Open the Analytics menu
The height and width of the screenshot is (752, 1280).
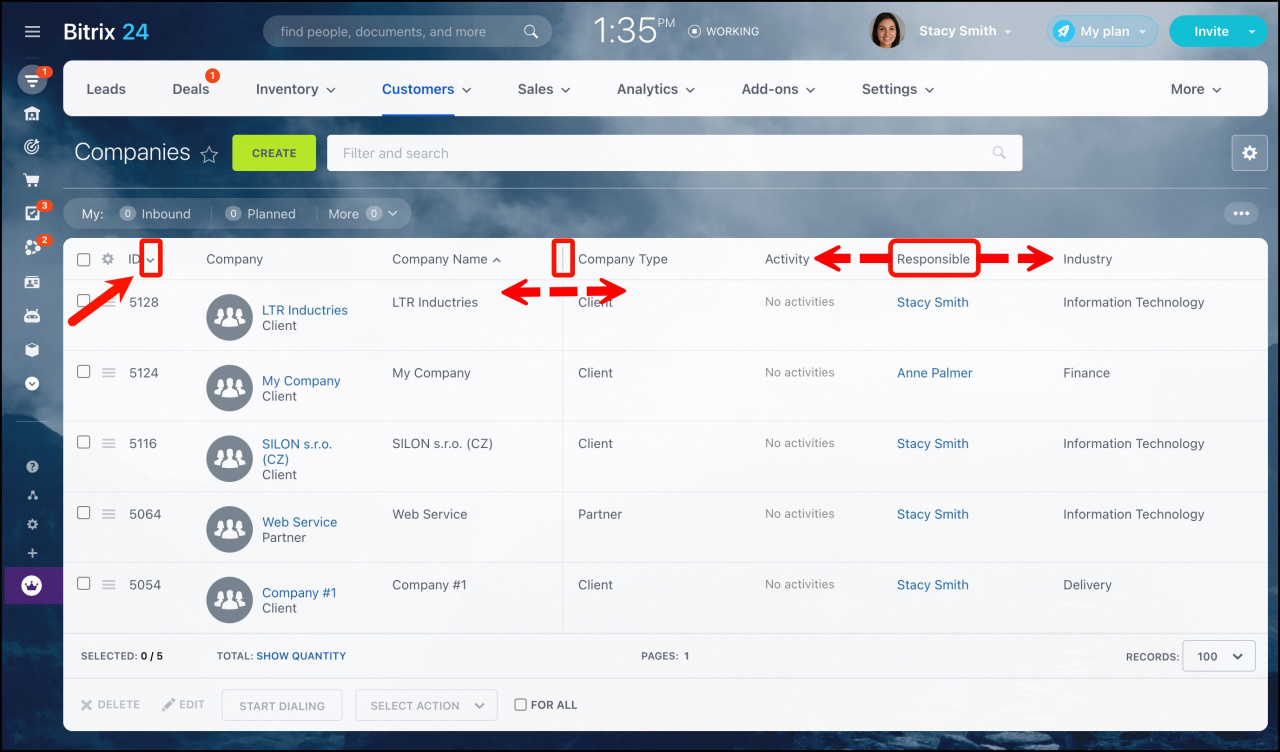click(656, 89)
